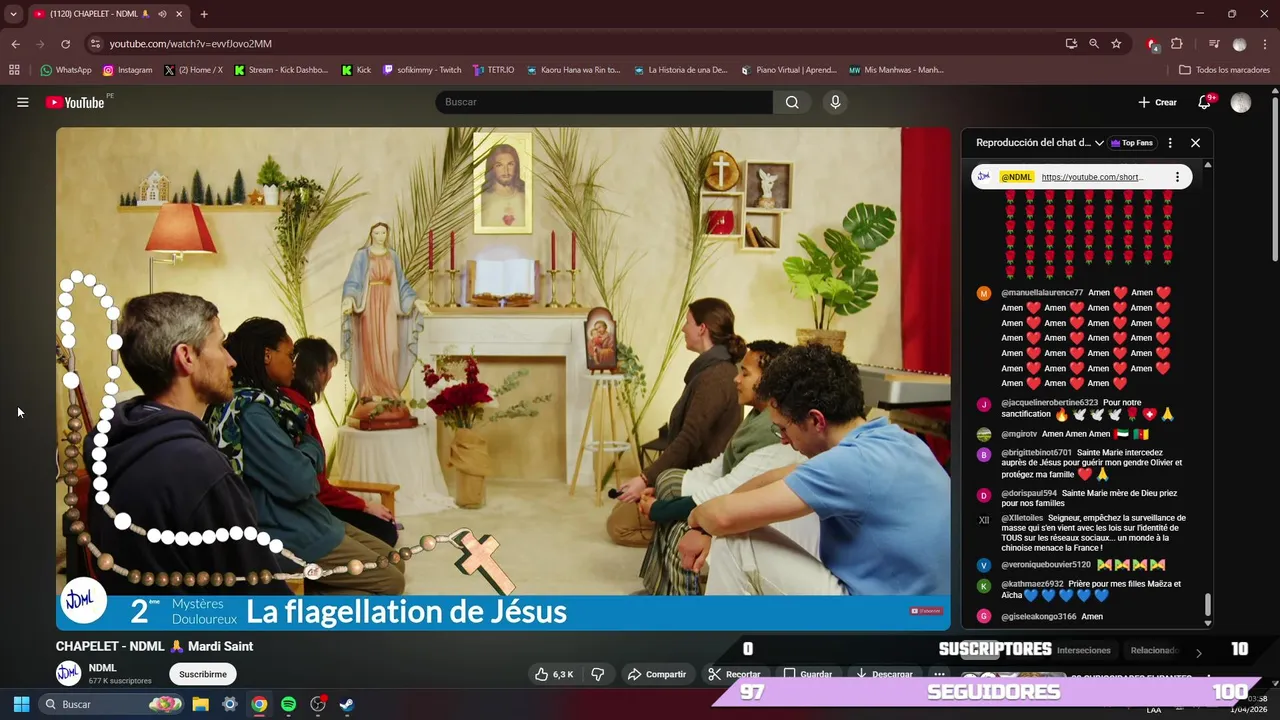1280x720 pixels.
Task: Open a new browser tab
Action: tap(204, 14)
